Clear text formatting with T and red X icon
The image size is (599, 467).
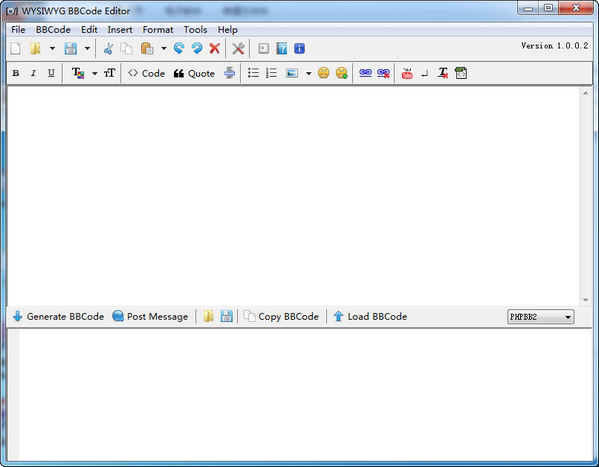pos(443,73)
